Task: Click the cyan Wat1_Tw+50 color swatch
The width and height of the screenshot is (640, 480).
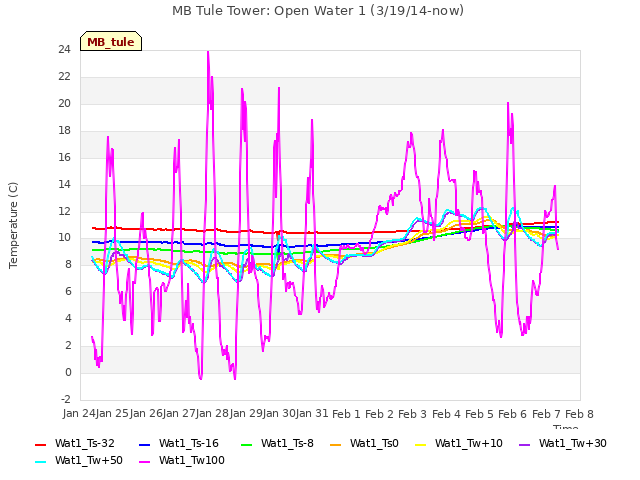Action: pos(41,462)
